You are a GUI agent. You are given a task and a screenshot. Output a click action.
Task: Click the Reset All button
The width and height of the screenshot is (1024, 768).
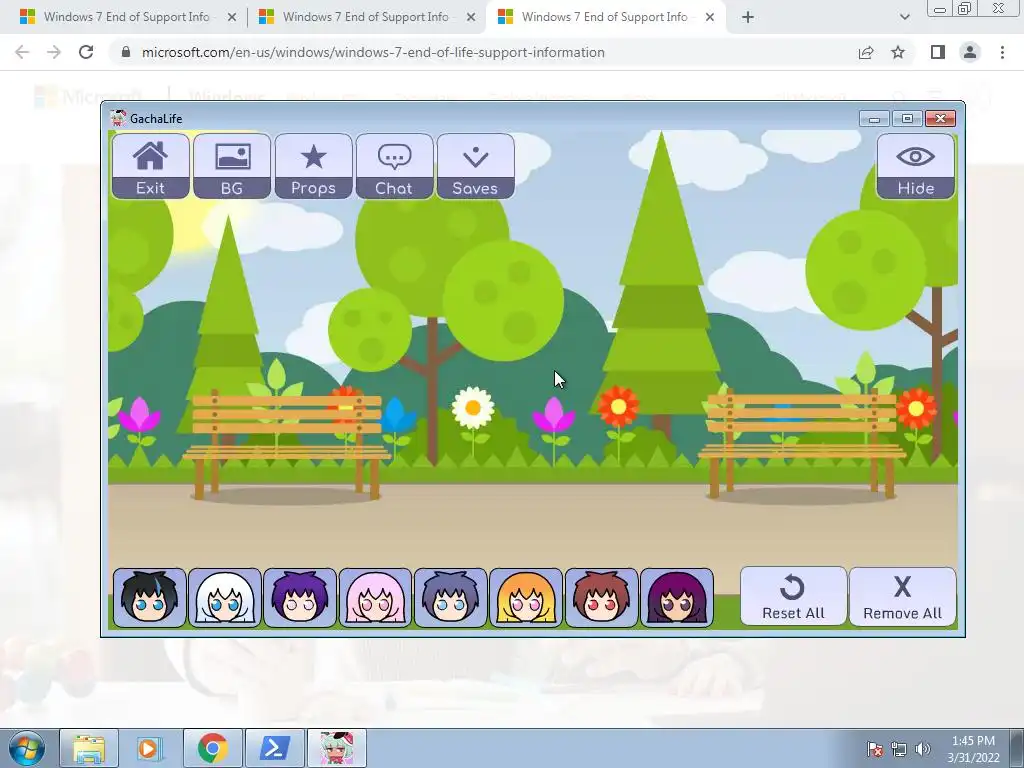793,597
